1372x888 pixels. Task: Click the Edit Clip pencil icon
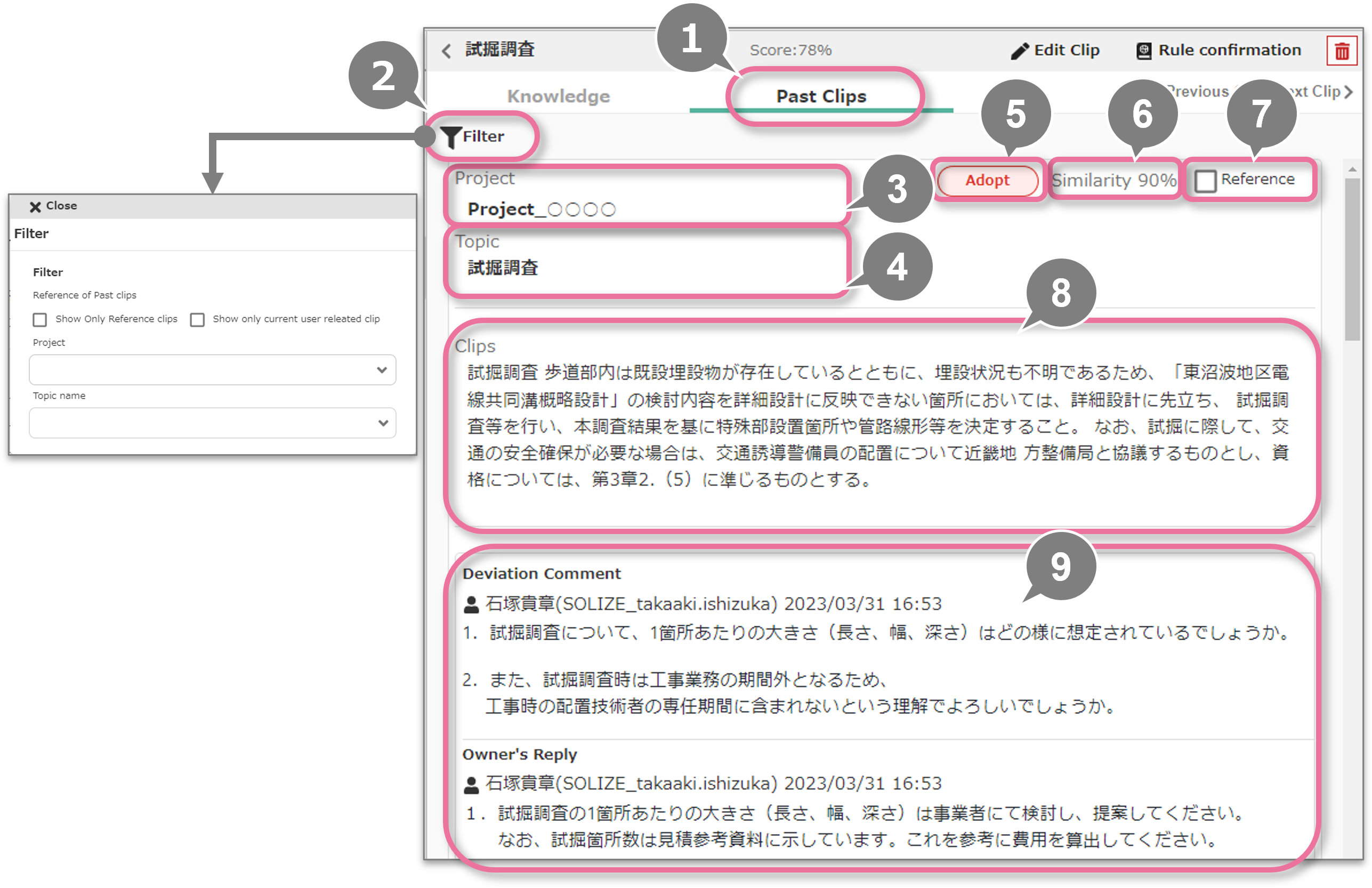click(x=1019, y=51)
